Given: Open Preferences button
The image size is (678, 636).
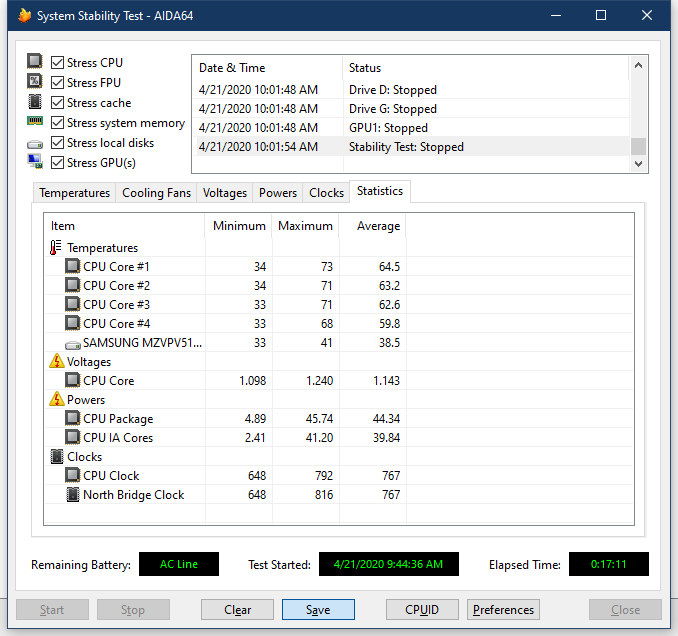Looking at the screenshot, I should tap(503, 610).
